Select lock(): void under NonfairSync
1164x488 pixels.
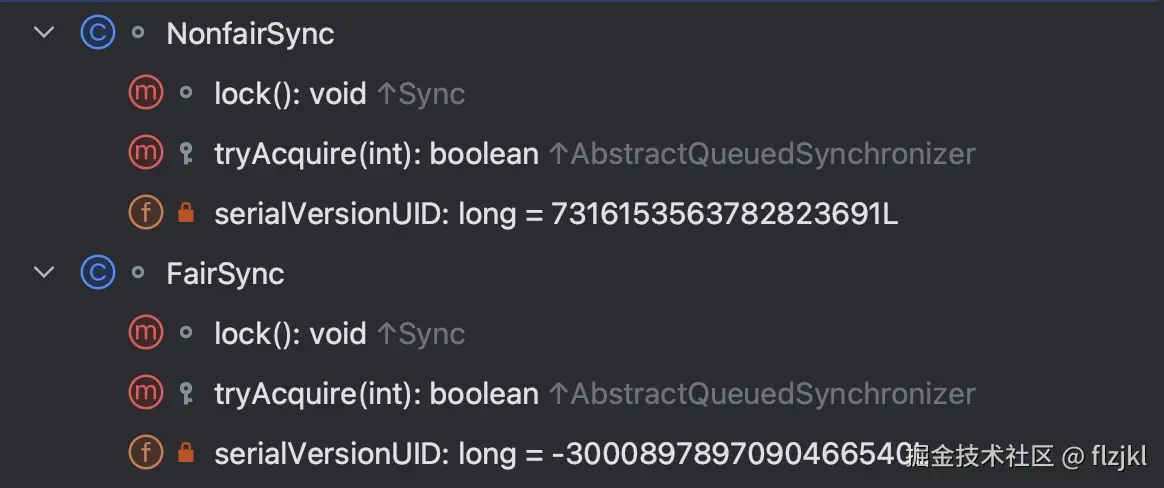(290, 94)
